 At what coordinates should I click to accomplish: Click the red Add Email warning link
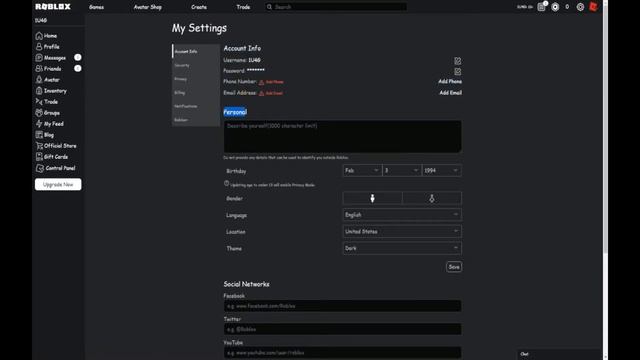pyautogui.click(x=274, y=93)
